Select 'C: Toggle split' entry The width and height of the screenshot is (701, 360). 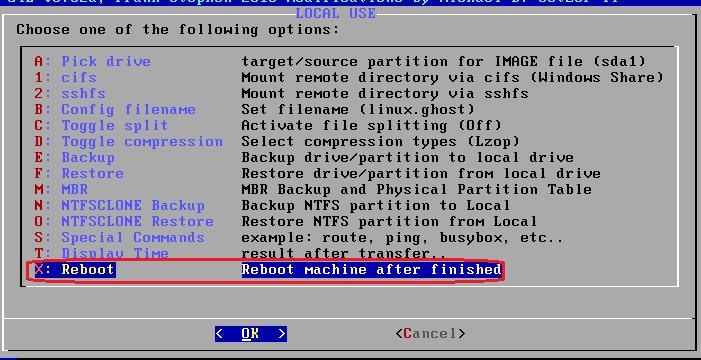pyautogui.click(x=101, y=125)
